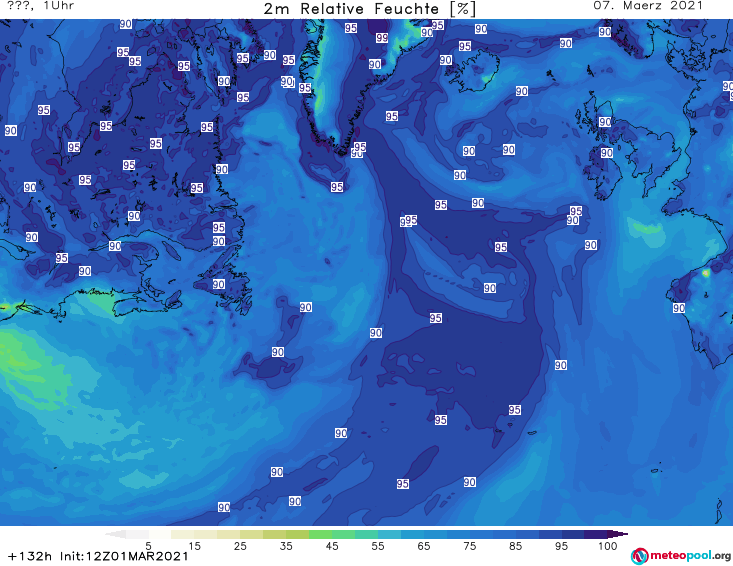Click the "95" label under the colorbar
Screen dimensions: 733x566
561,546
